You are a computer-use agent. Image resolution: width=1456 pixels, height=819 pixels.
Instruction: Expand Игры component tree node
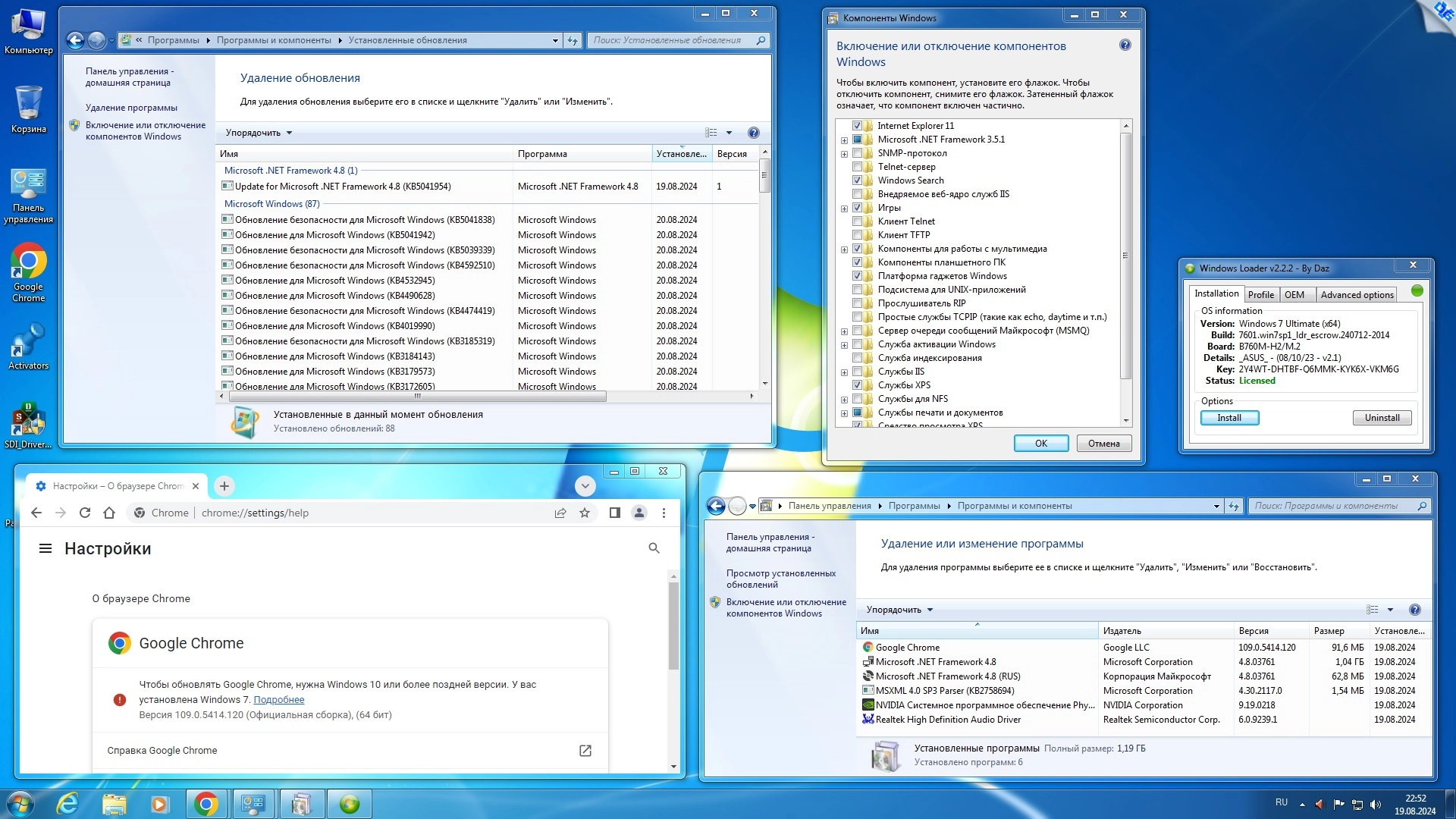(844, 209)
